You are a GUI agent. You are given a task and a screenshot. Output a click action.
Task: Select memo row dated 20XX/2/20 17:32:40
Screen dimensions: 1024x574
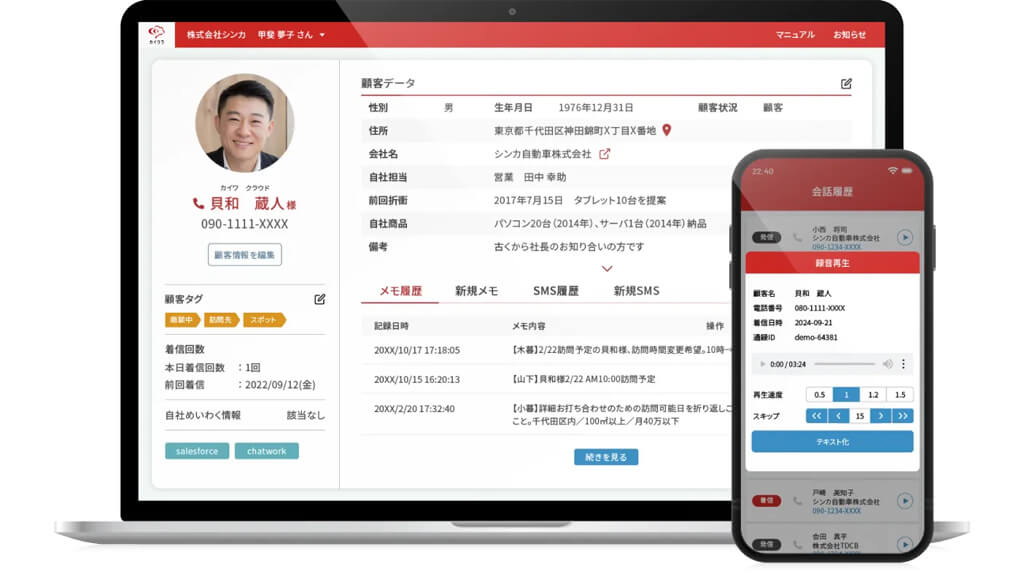(x=547, y=415)
